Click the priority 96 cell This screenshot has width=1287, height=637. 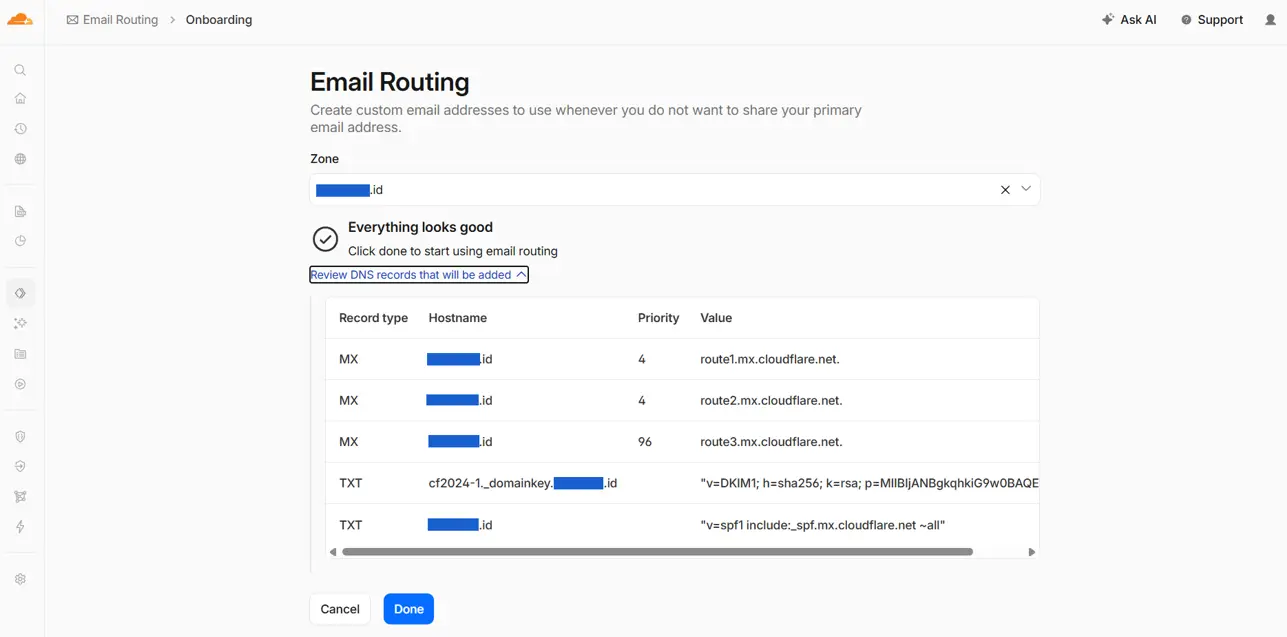pos(645,442)
